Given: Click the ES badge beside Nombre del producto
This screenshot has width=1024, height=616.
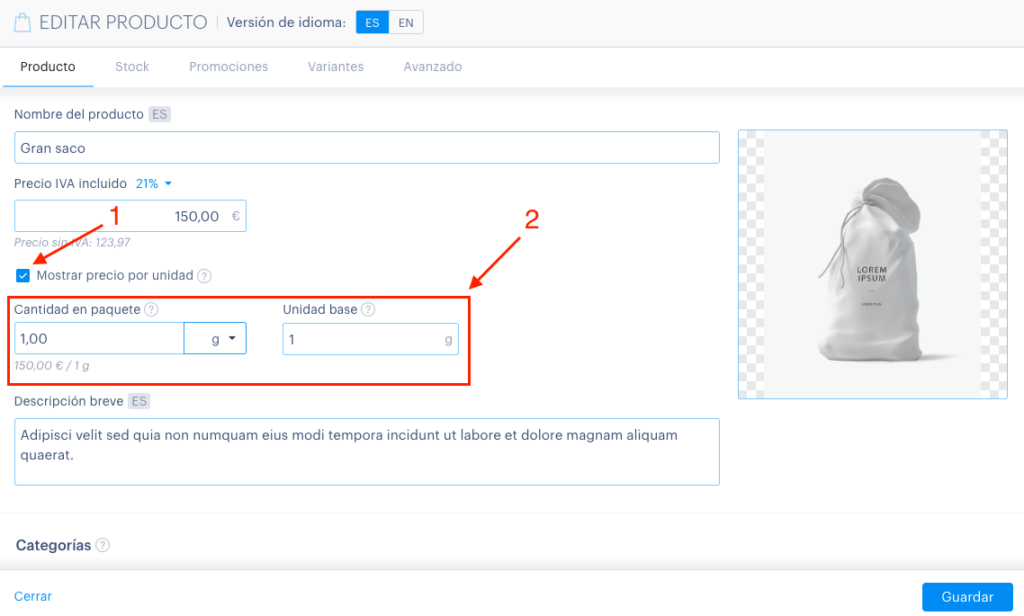Looking at the screenshot, I should (x=159, y=114).
